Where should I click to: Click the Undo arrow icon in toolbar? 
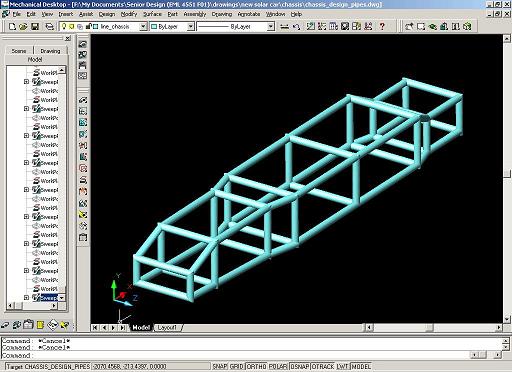click(296, 27)
